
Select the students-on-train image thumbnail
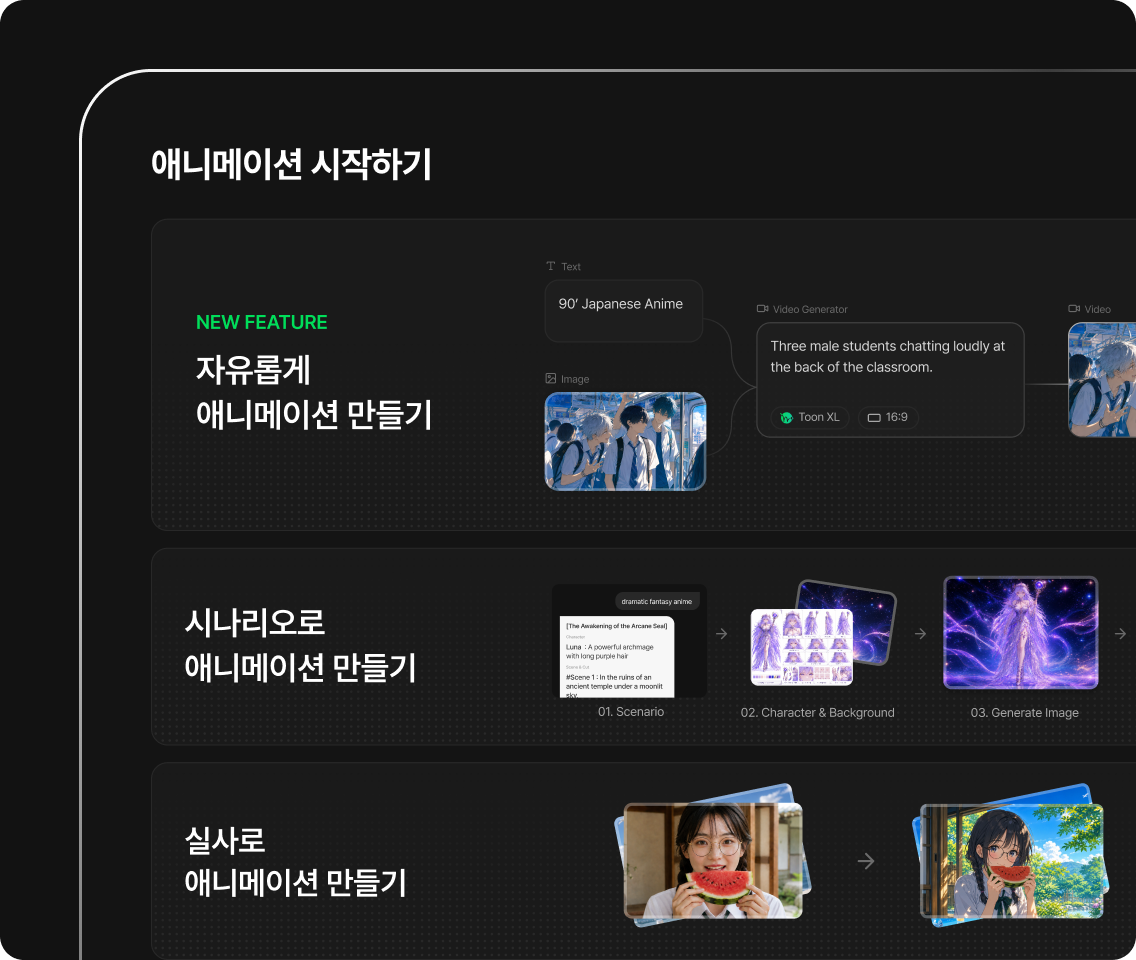click(625, 441)
